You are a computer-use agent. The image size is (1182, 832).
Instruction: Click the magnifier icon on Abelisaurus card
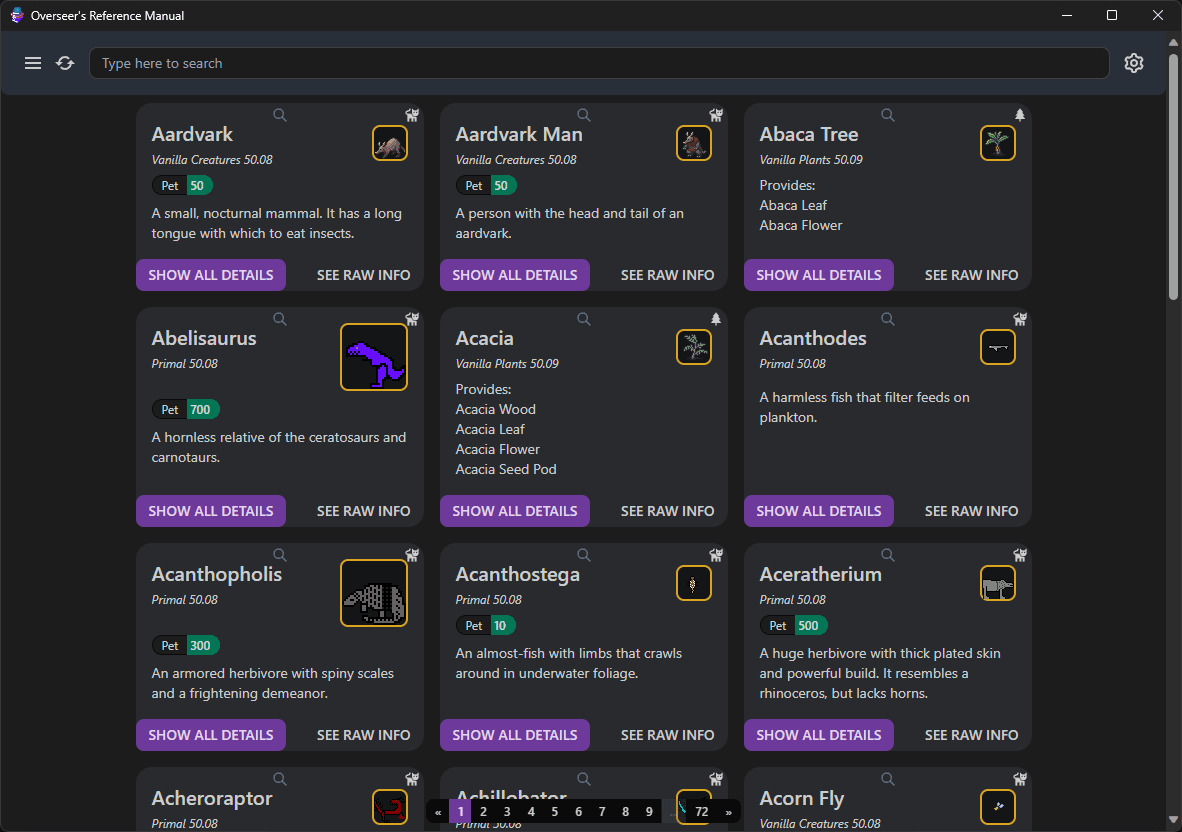pos(280,319)
